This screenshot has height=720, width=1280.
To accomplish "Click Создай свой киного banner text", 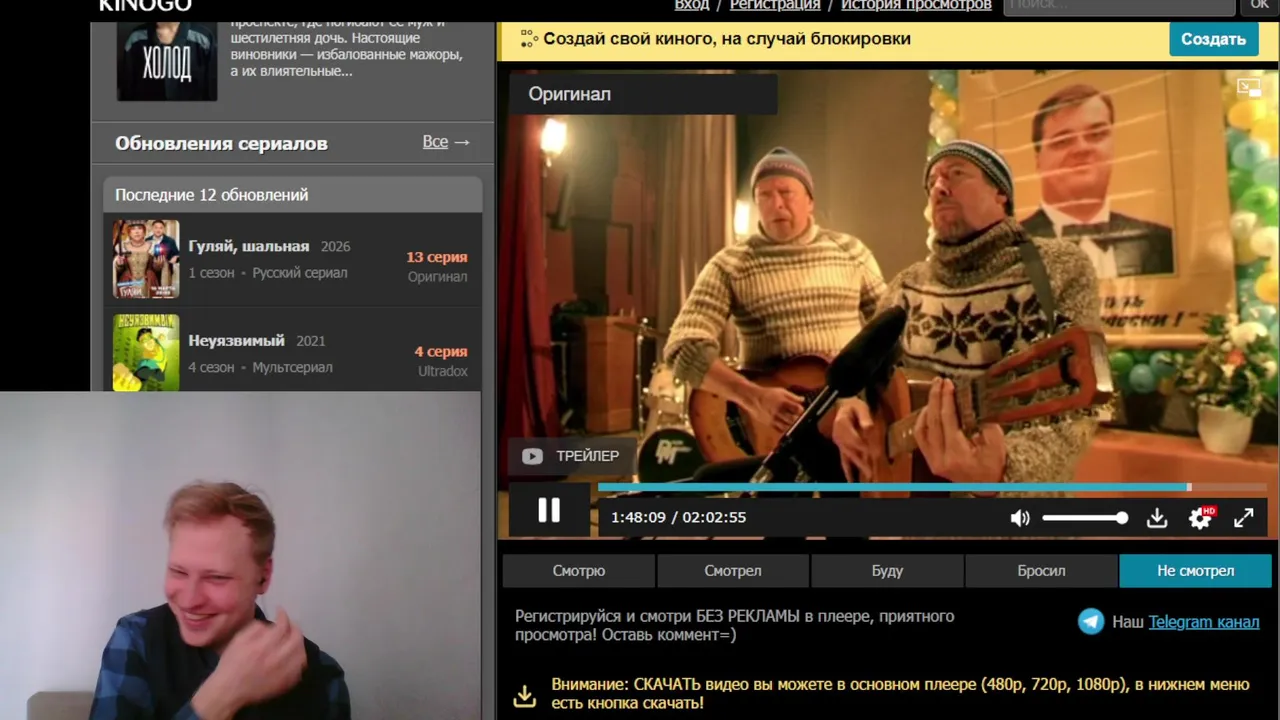I will tap(727, 39).
